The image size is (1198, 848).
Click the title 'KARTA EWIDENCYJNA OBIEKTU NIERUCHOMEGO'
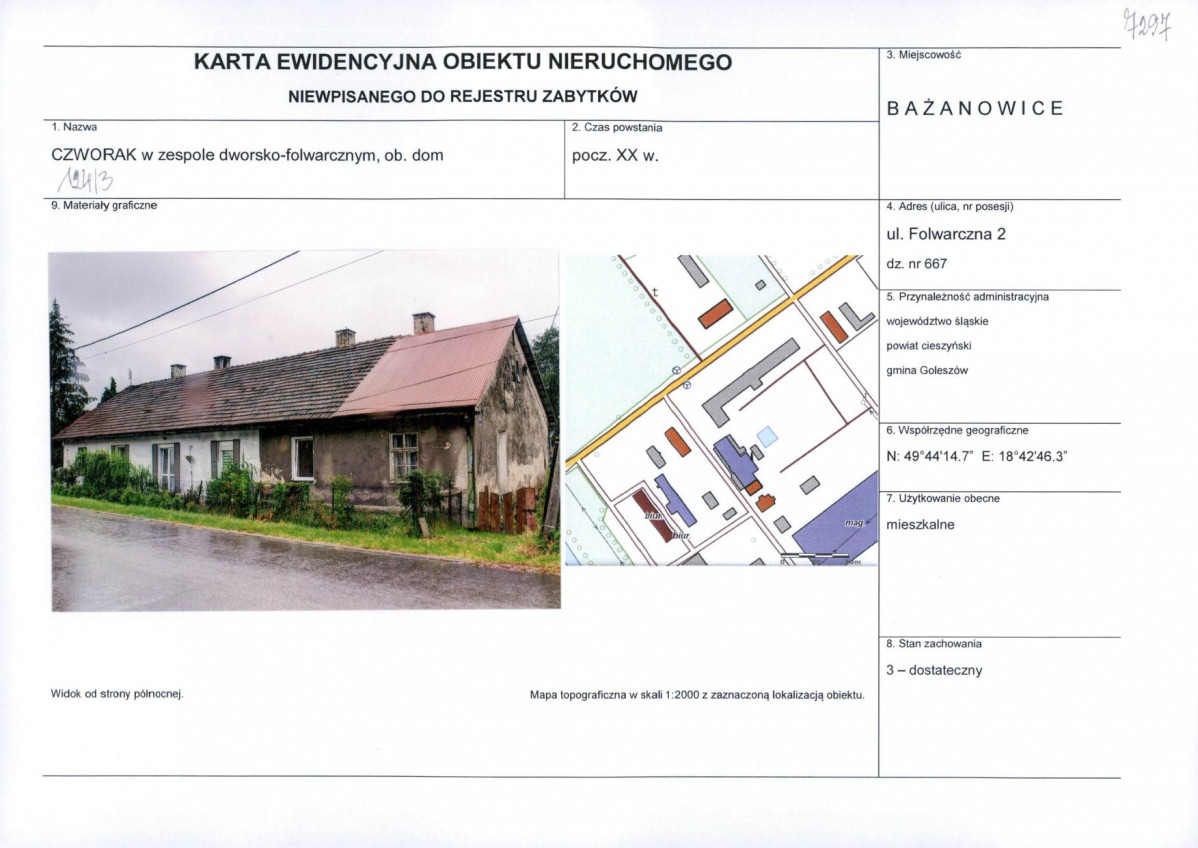tap(462, 63)
